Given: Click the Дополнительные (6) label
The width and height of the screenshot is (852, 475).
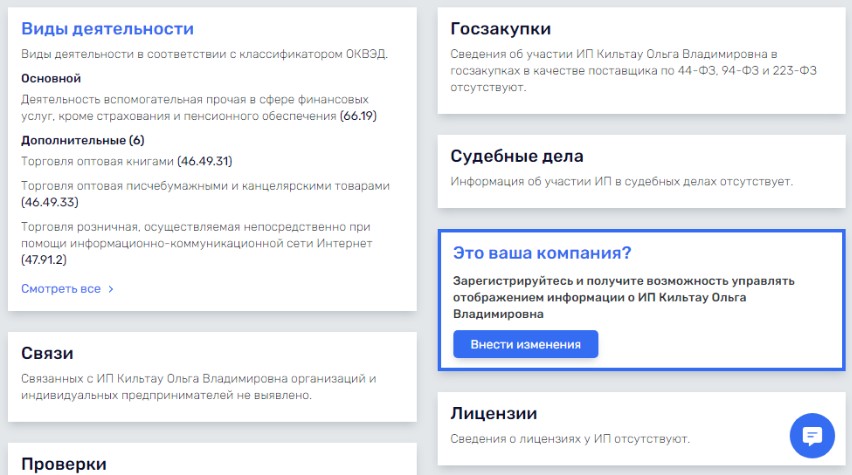Looking at the screenshot, I should point(83,140).
